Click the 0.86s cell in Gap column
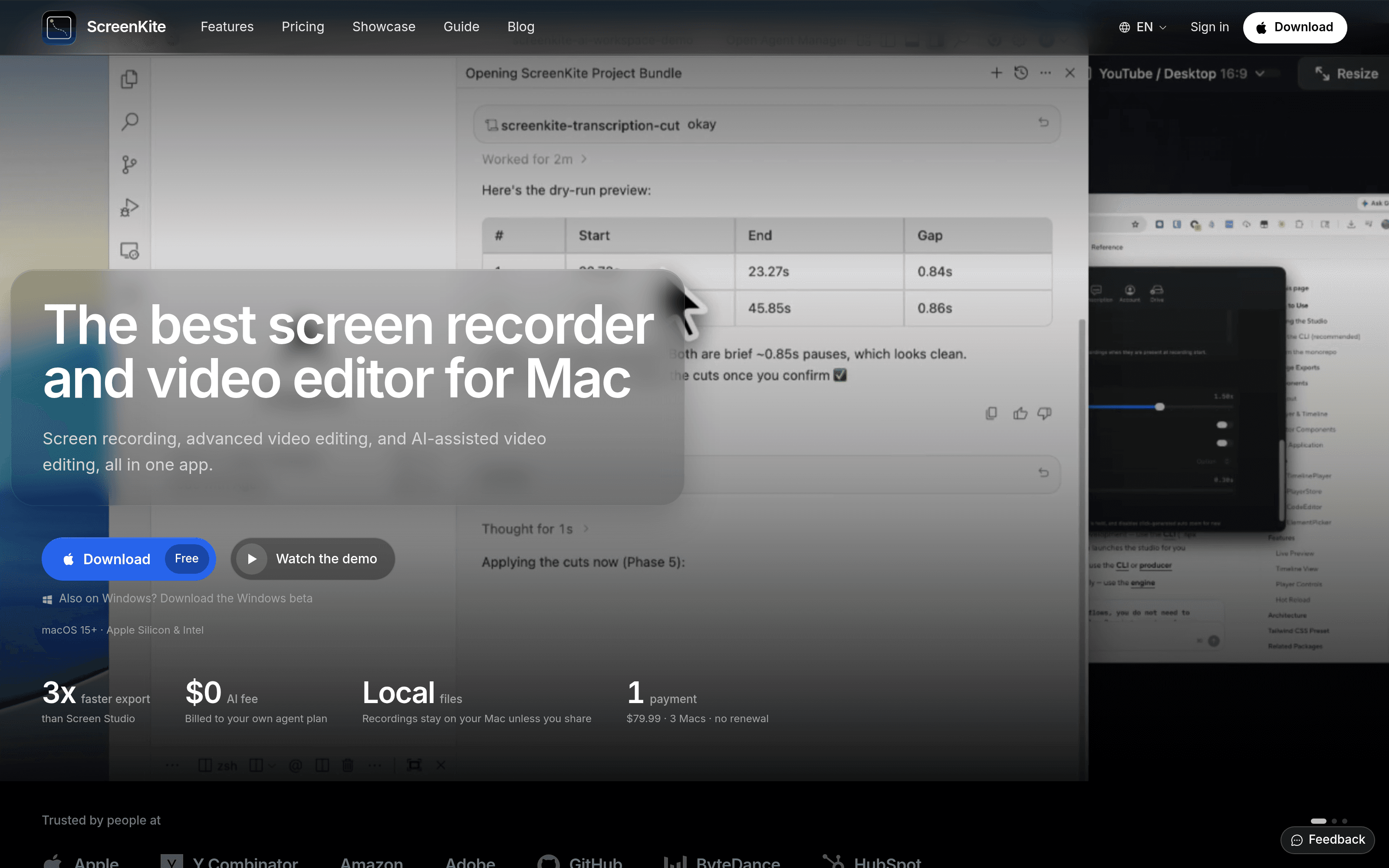The width and height of the screenshot is (1389, 868). pos(978,308)
